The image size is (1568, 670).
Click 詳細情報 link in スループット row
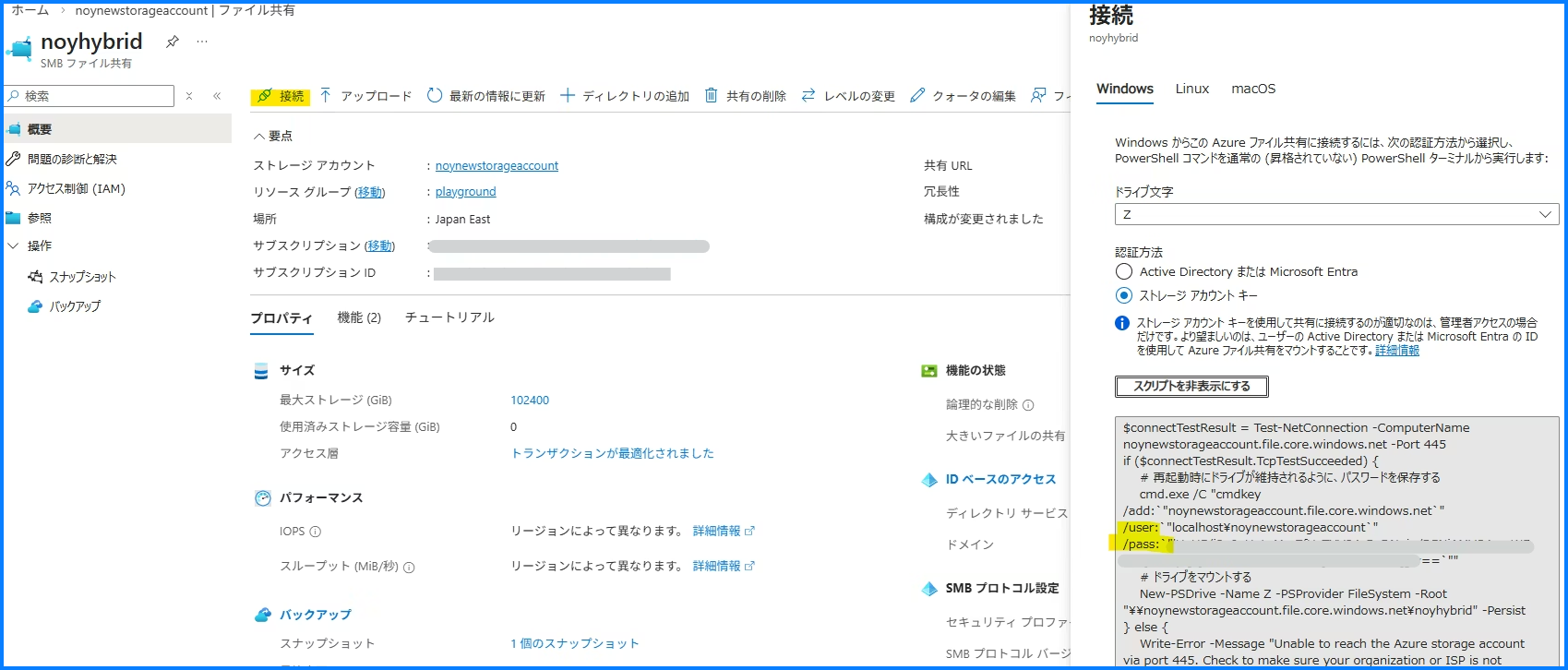click(716, 566)
